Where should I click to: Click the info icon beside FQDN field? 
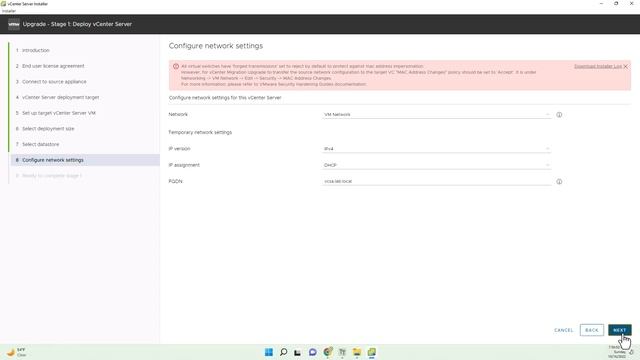(x=559, y=182)
